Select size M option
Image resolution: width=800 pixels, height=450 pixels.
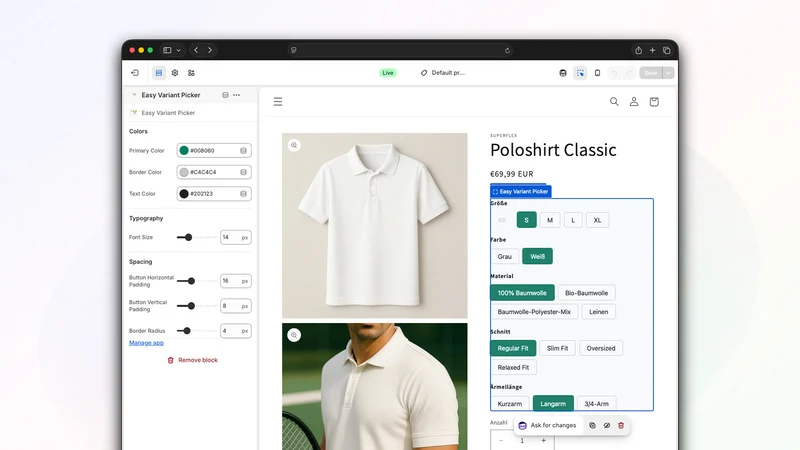(549, 220)
